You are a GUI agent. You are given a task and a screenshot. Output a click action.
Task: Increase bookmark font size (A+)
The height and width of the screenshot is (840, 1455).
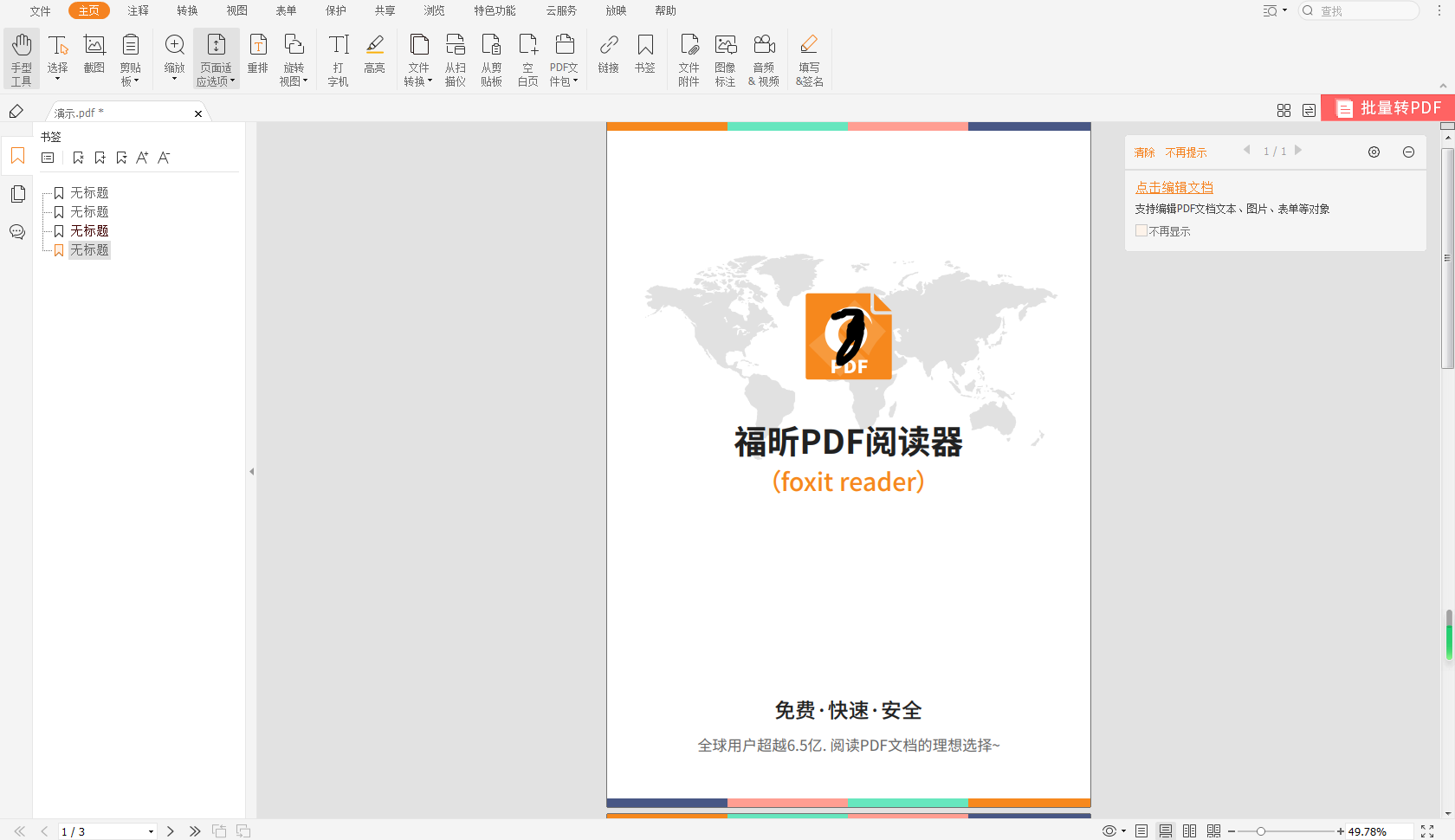point(142,158)
